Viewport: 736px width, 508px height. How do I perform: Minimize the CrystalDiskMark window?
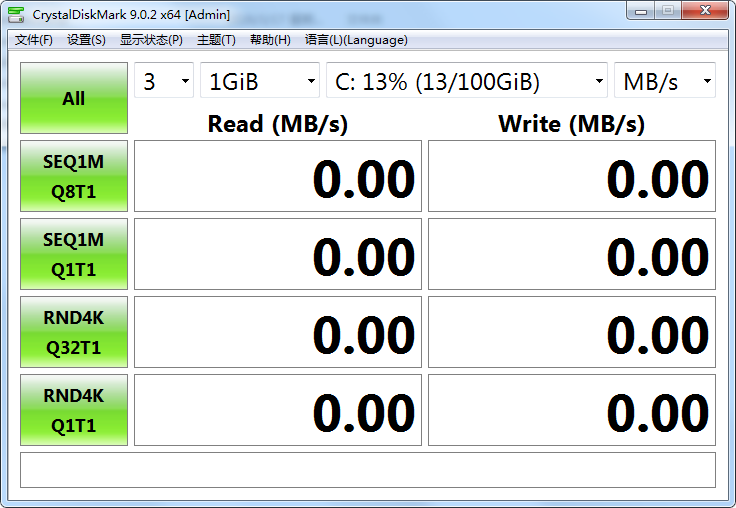(641, 11)
